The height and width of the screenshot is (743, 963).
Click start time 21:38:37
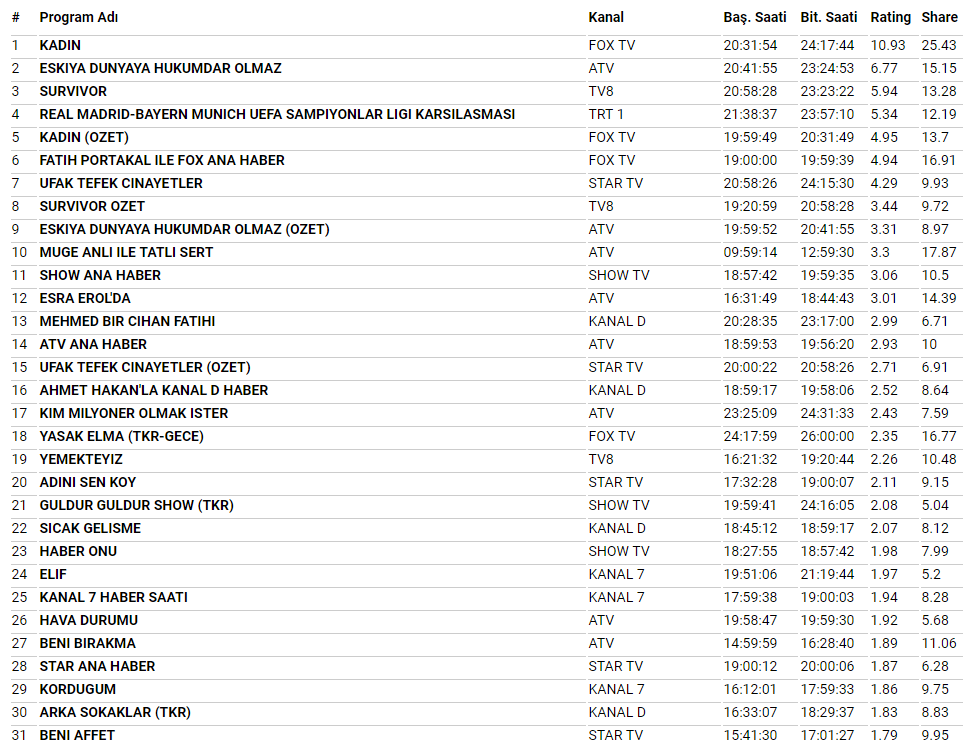coord(750,114)
